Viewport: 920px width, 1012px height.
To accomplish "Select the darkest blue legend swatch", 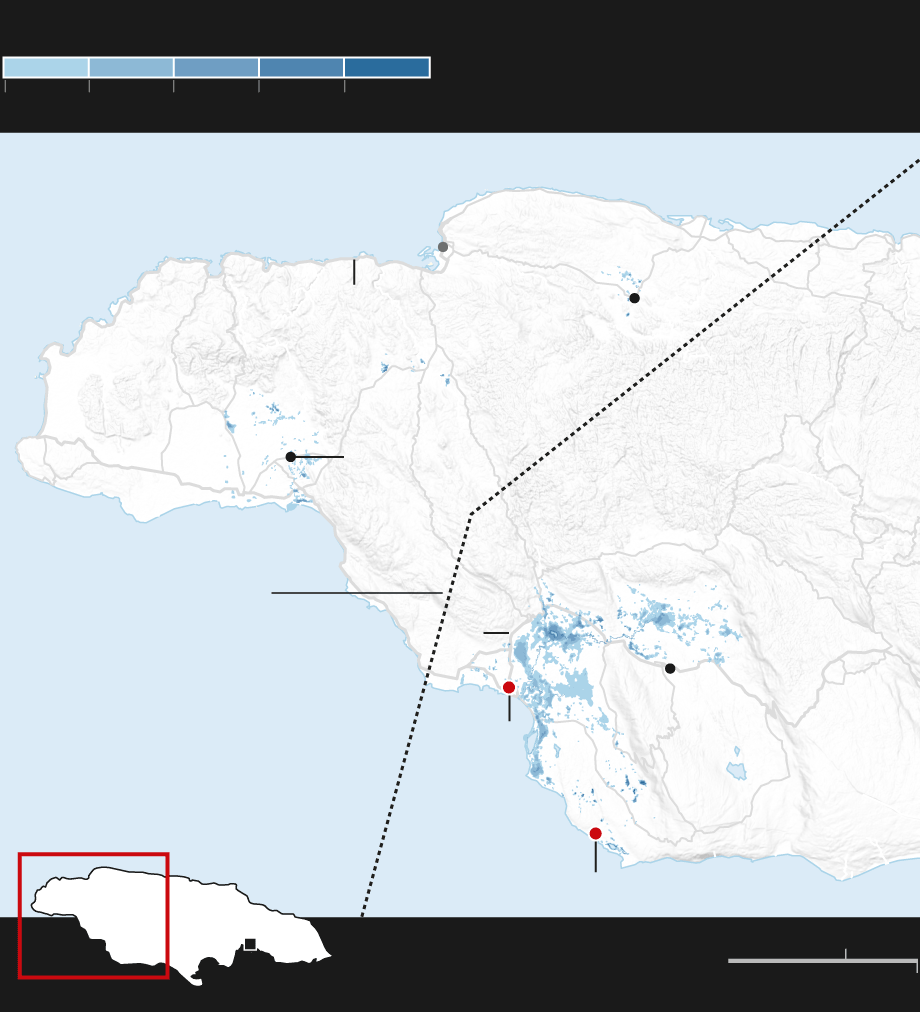I will pos(387,68).
